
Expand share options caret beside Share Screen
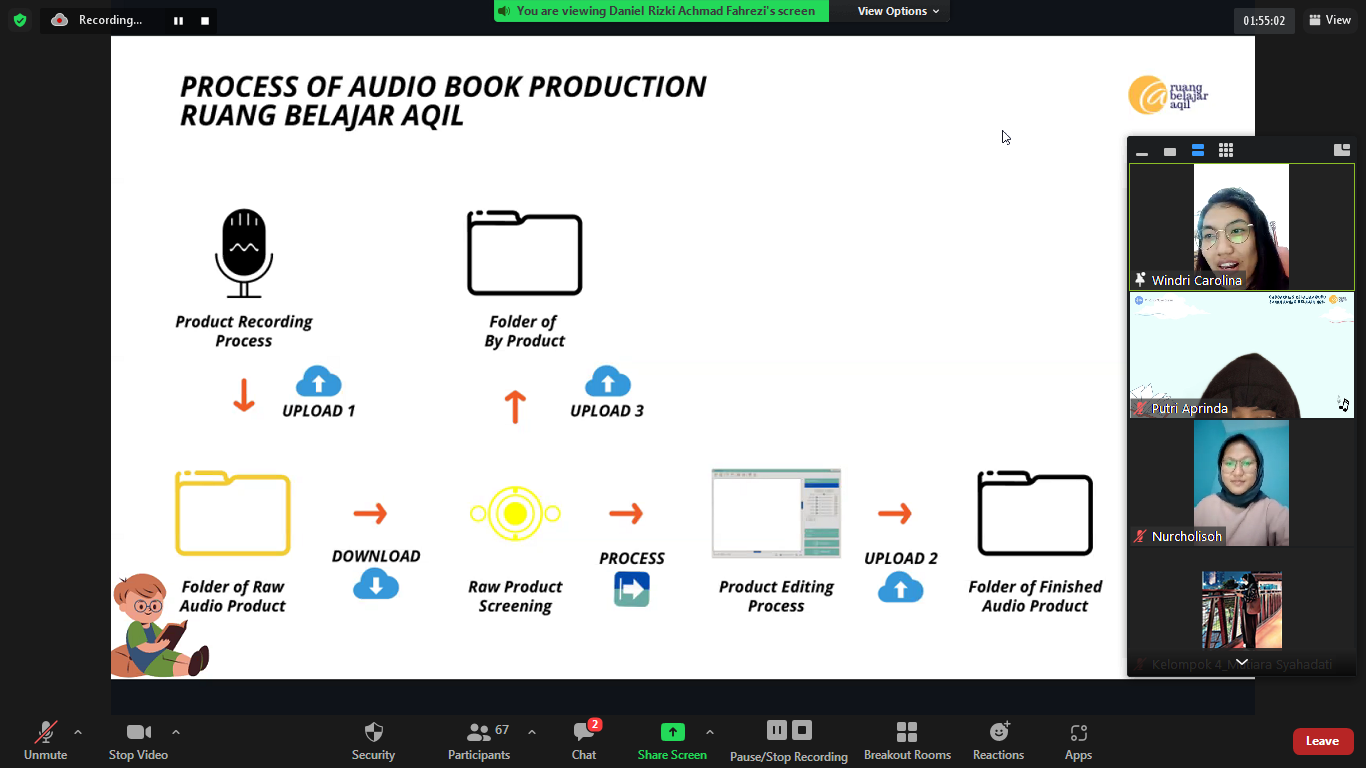tap(710, 732)
